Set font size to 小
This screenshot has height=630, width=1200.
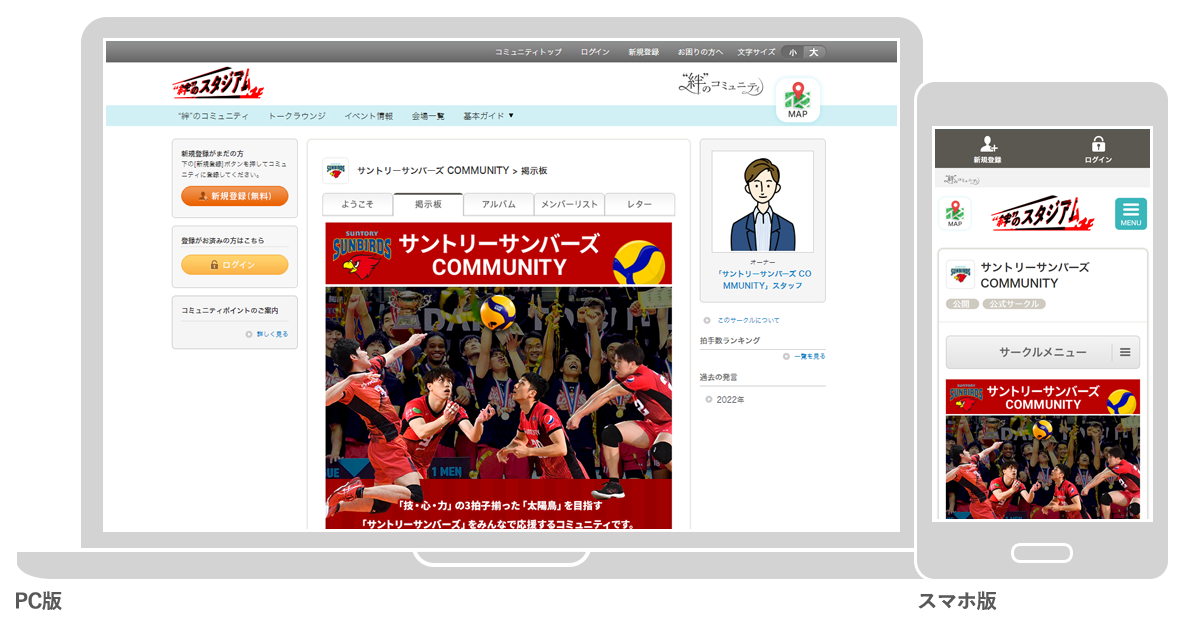793,52
